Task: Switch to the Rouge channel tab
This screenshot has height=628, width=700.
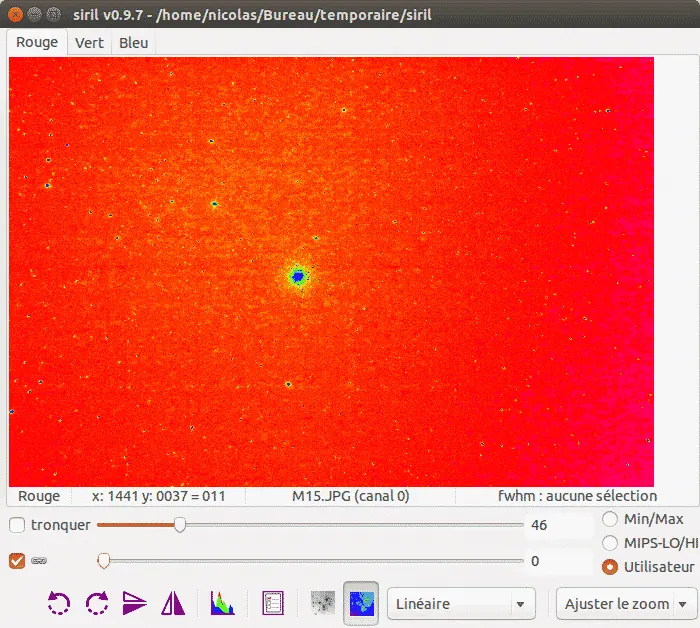Action: coord(37,42)
